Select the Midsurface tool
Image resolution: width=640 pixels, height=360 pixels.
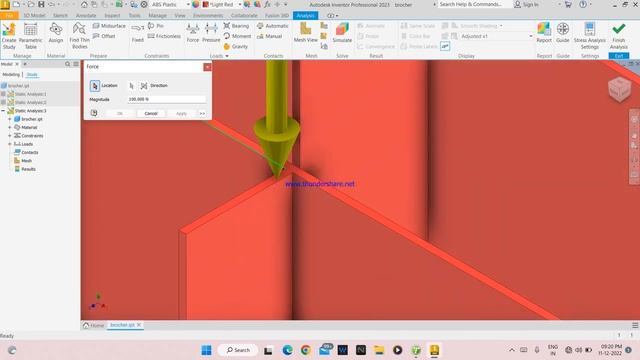click(109, 26)
